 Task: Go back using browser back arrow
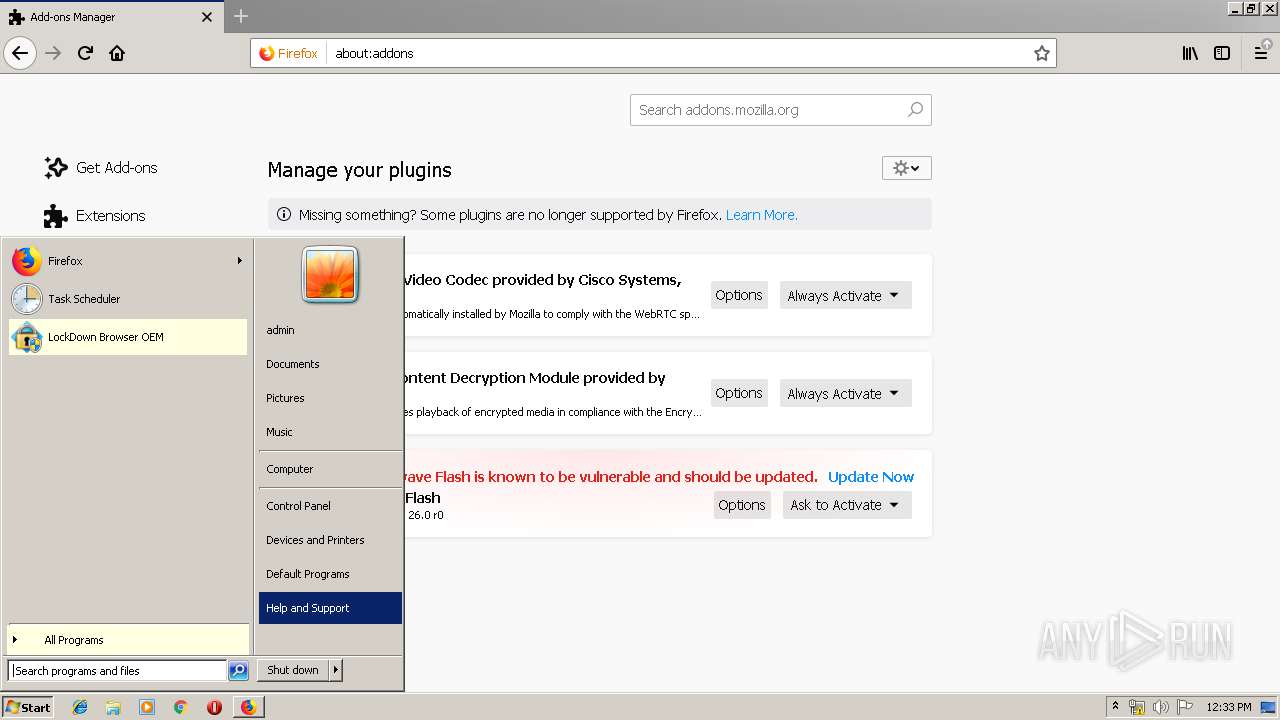(x=20, y=53)
